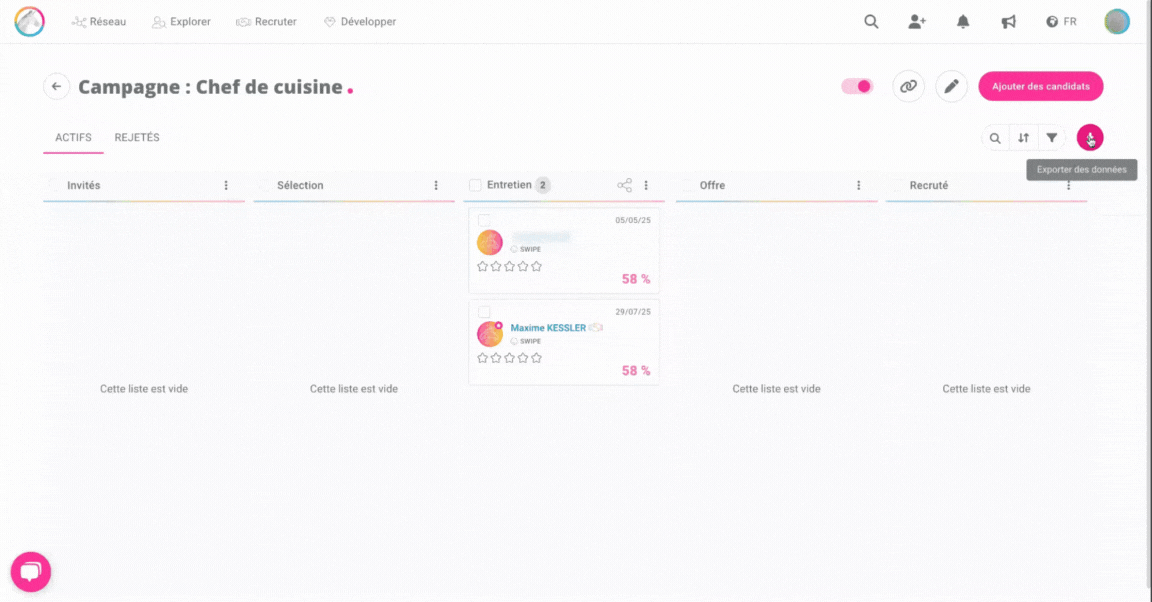Switch to the REJETÉS tab
Viewport: 1152px width, 602px height.
point(137,138)
